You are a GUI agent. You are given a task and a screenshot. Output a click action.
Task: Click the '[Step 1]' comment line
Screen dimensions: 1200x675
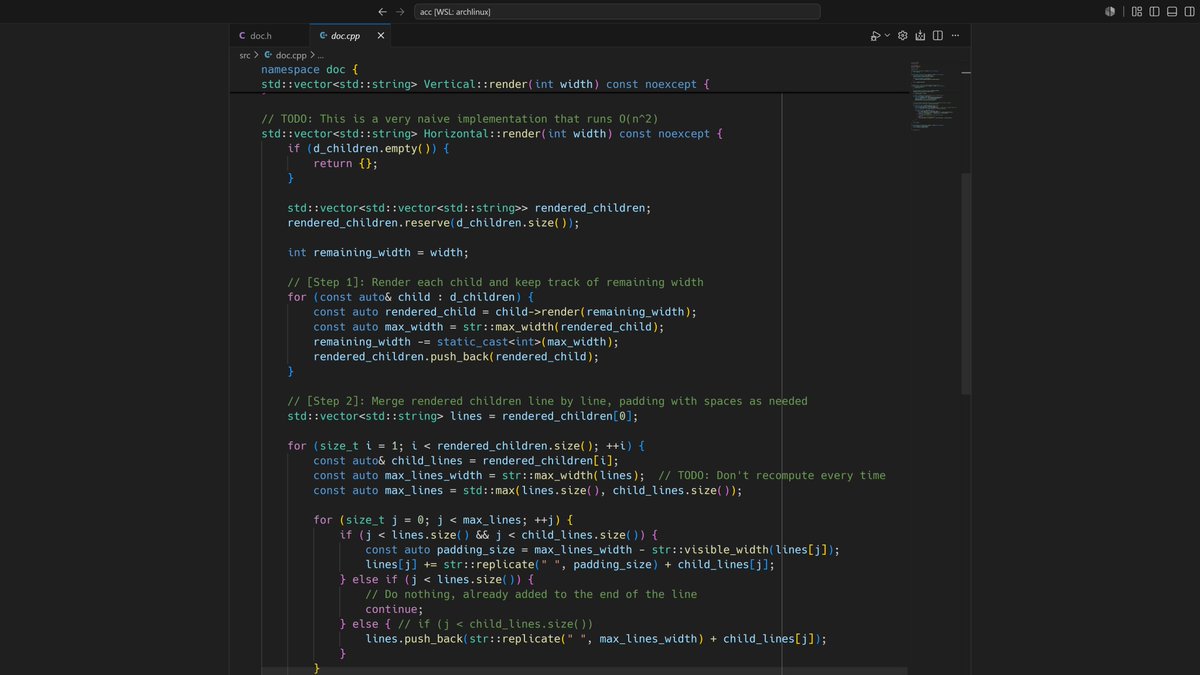tap(496, 282)
